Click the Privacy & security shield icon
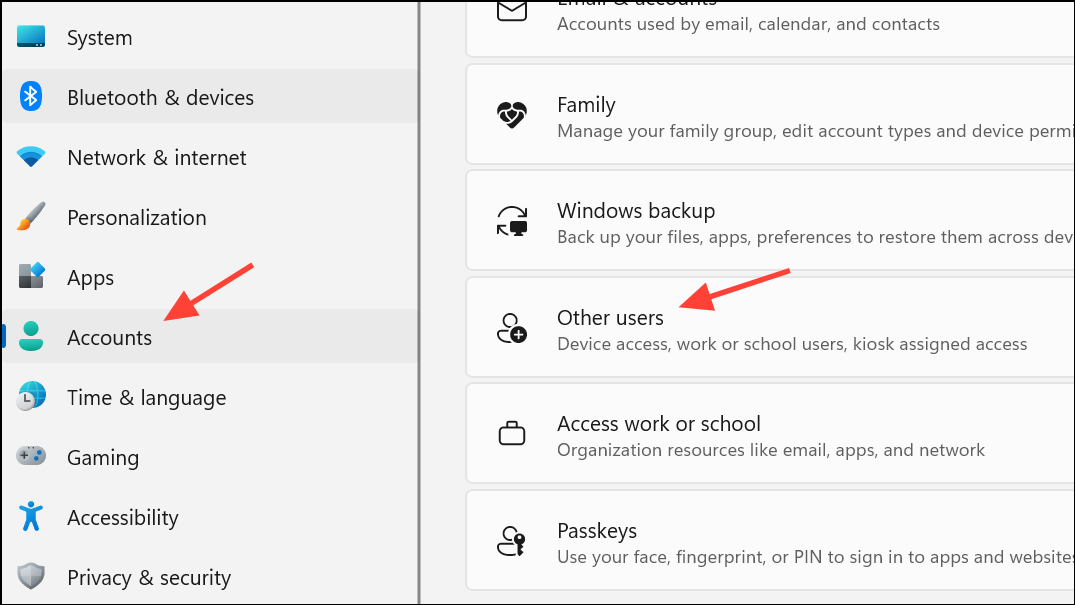 31,577
